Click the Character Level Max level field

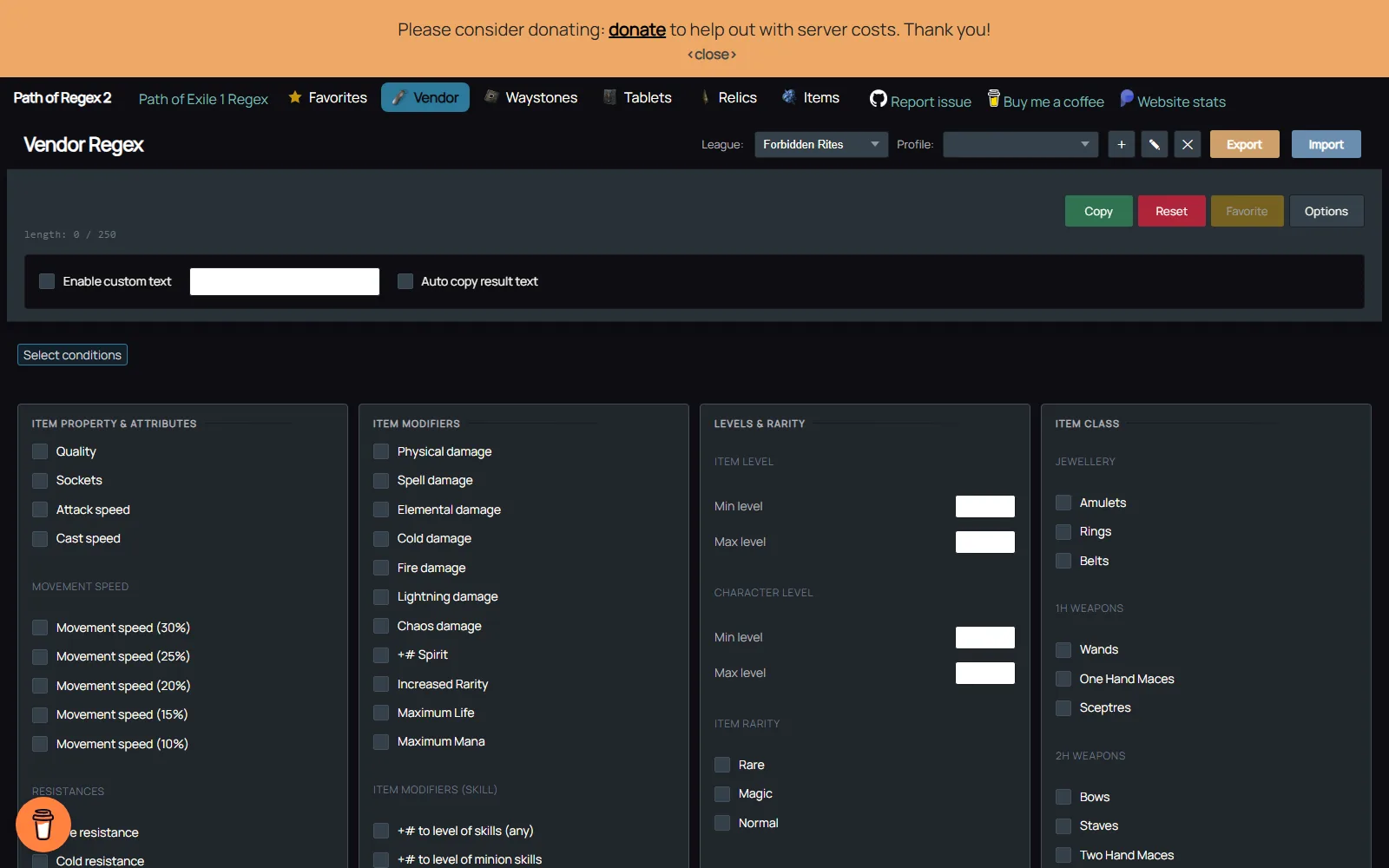[x=985, y=673]
